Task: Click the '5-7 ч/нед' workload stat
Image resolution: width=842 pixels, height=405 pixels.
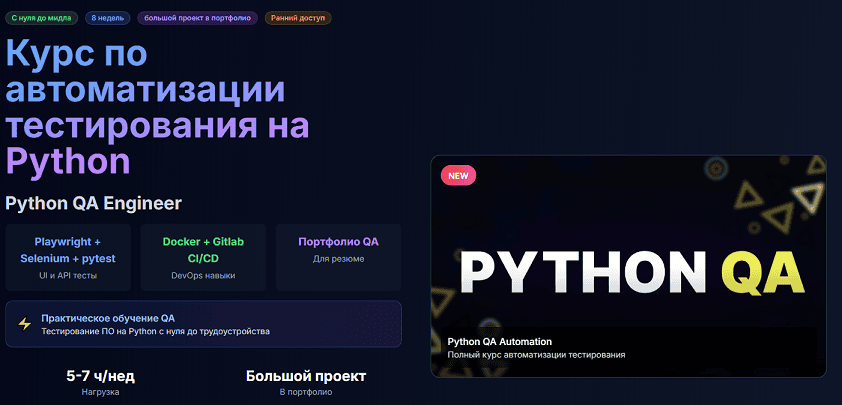Action: 101,377
